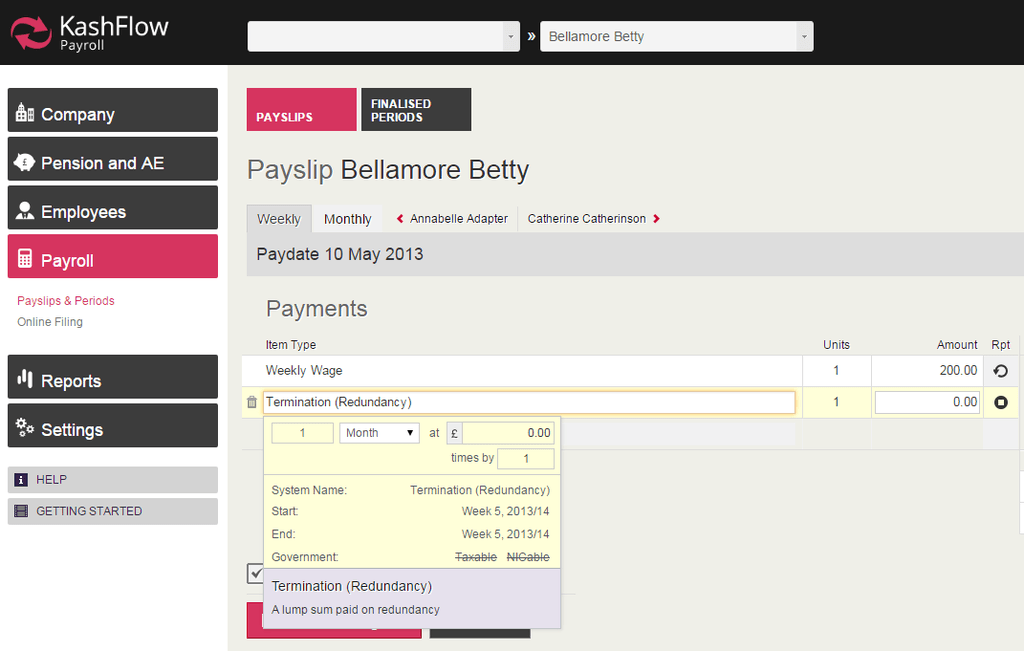
Task: Expand the company selector dropdown
Action: 511,37
